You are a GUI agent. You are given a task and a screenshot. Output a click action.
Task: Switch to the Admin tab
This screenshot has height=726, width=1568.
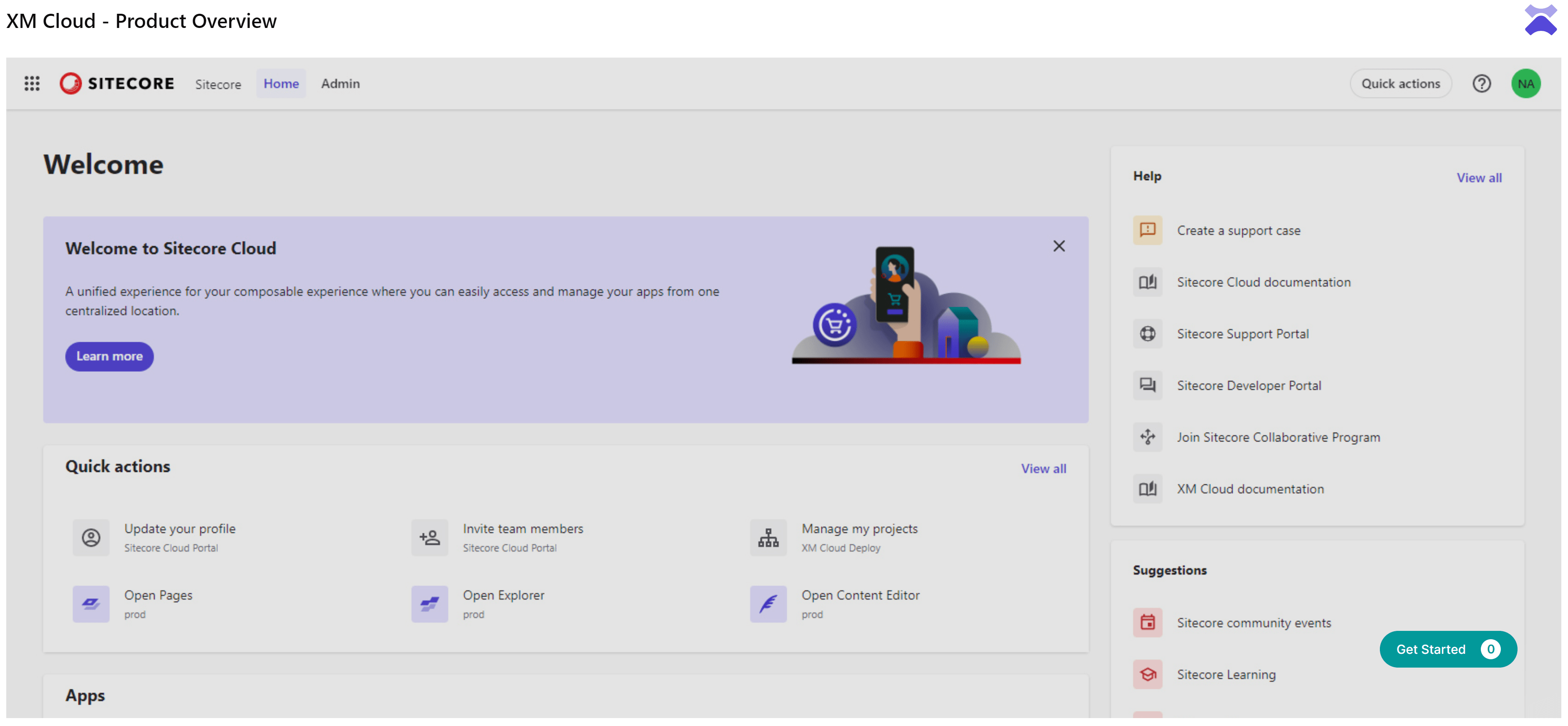(340, 83)
